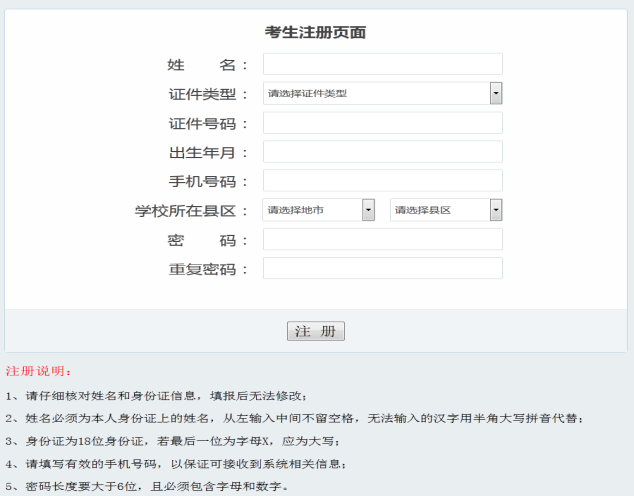Click the 学校所在县区 field label
Viewport: 634px width, 496px height.
(191, 211)
